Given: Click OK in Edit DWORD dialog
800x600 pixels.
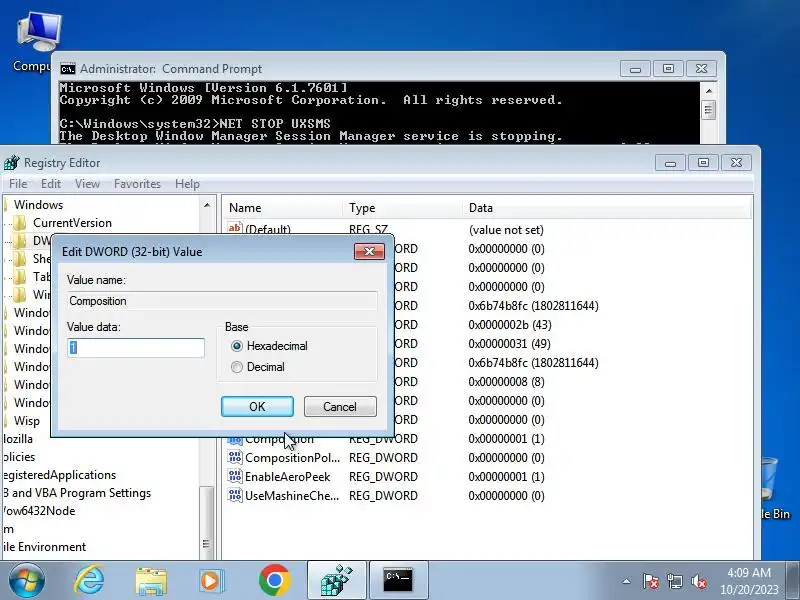Looking at the screenshot, I should pos(257,407).
